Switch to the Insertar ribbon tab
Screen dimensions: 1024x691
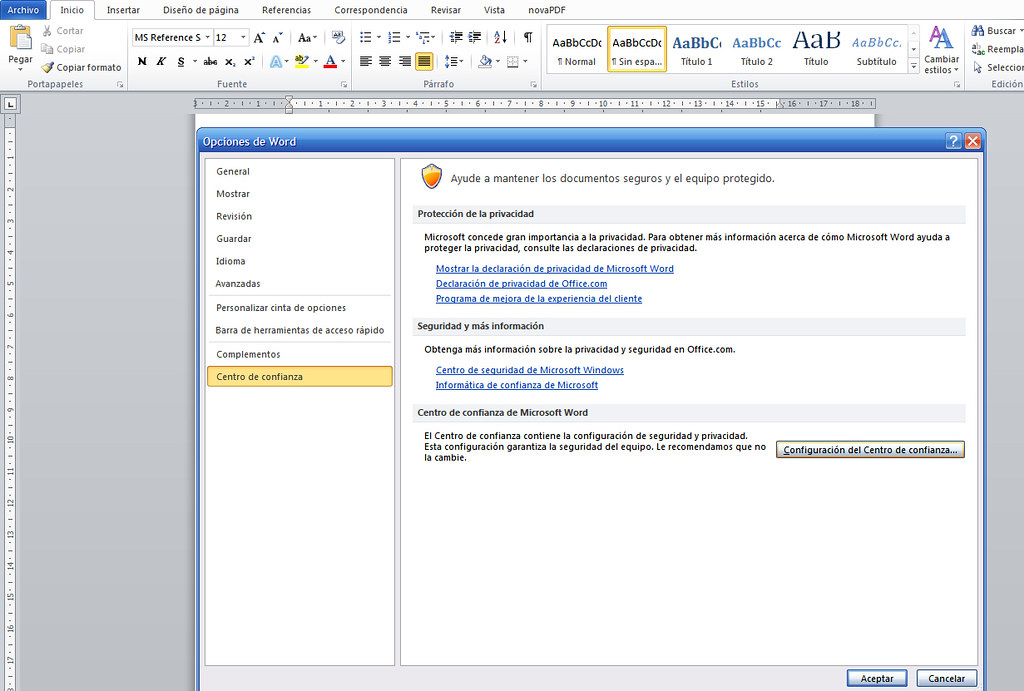tap(122, 10)
